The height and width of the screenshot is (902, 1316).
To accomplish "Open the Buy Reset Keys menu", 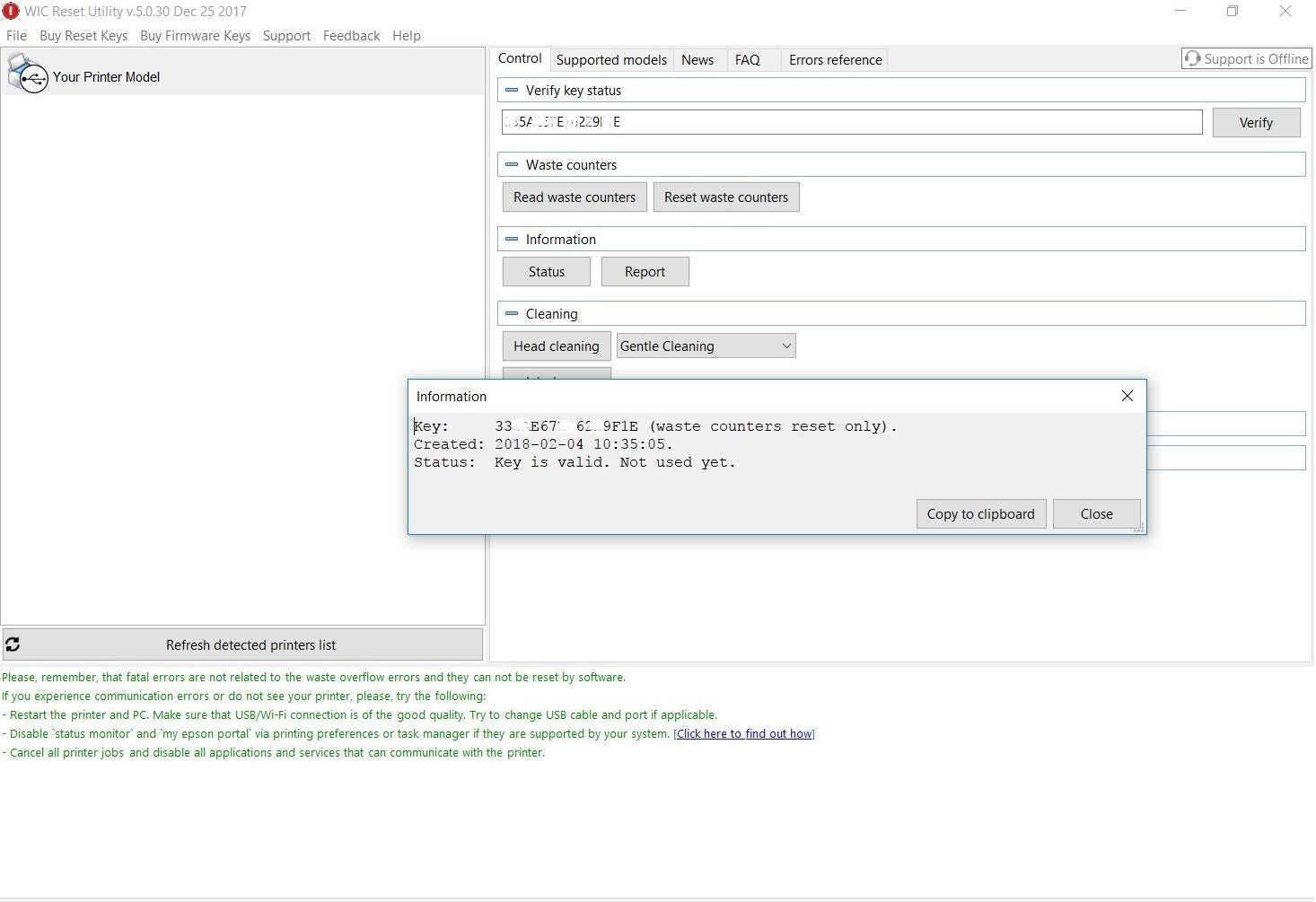I will 83,35.
